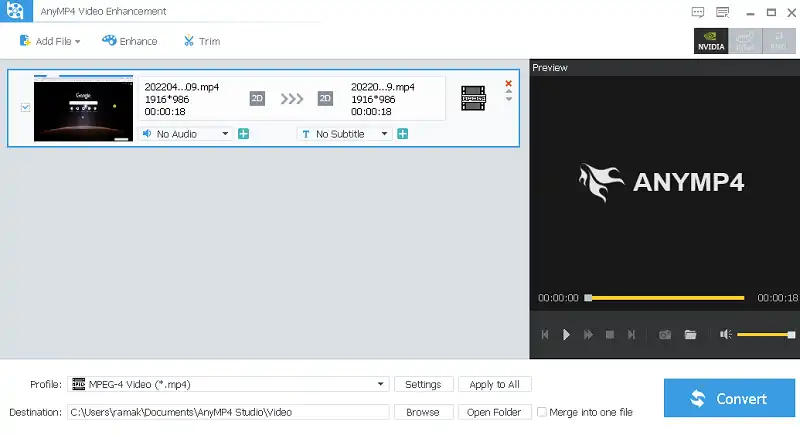
Task: Click the film strip output format icon
Action: click(x=473, y=98)
